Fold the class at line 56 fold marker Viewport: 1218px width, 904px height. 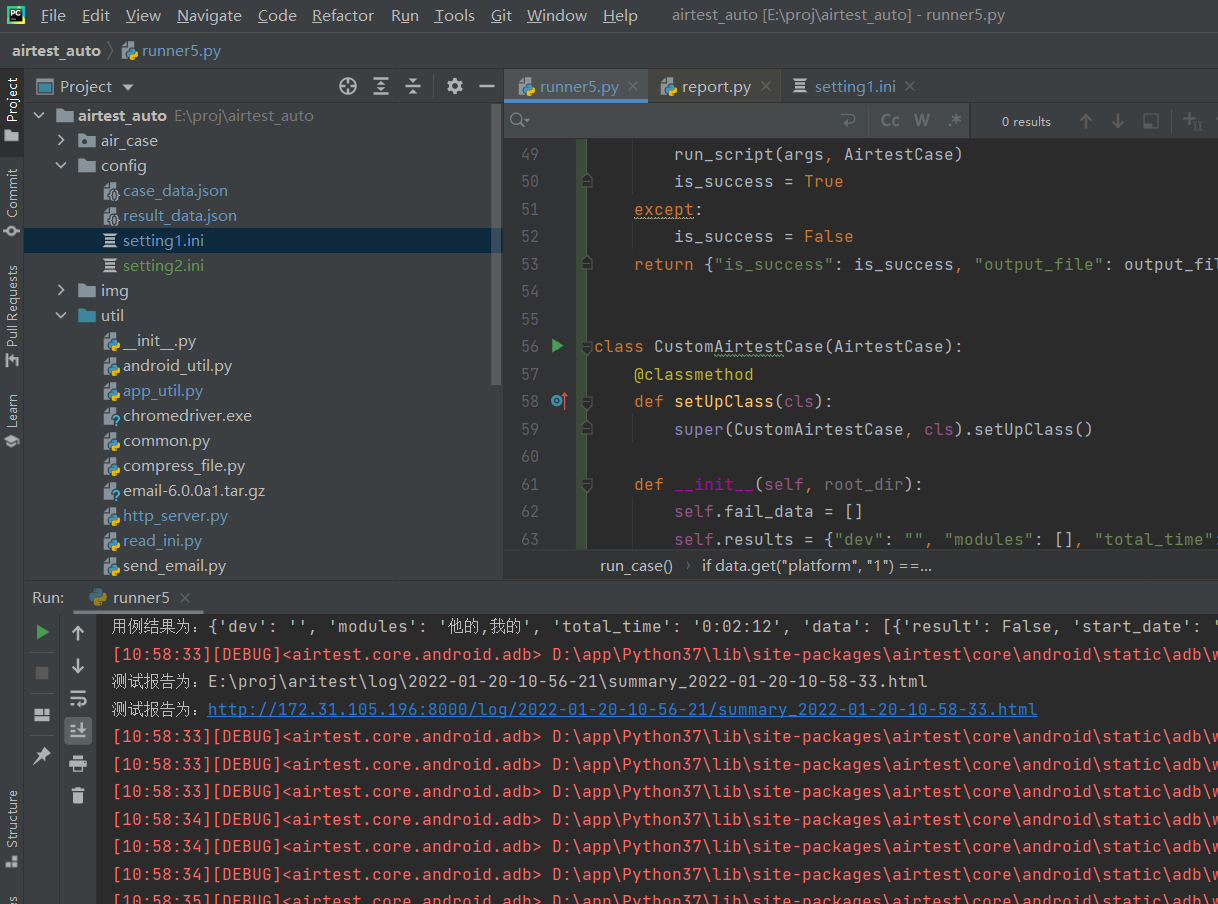(x=587, y=346)
